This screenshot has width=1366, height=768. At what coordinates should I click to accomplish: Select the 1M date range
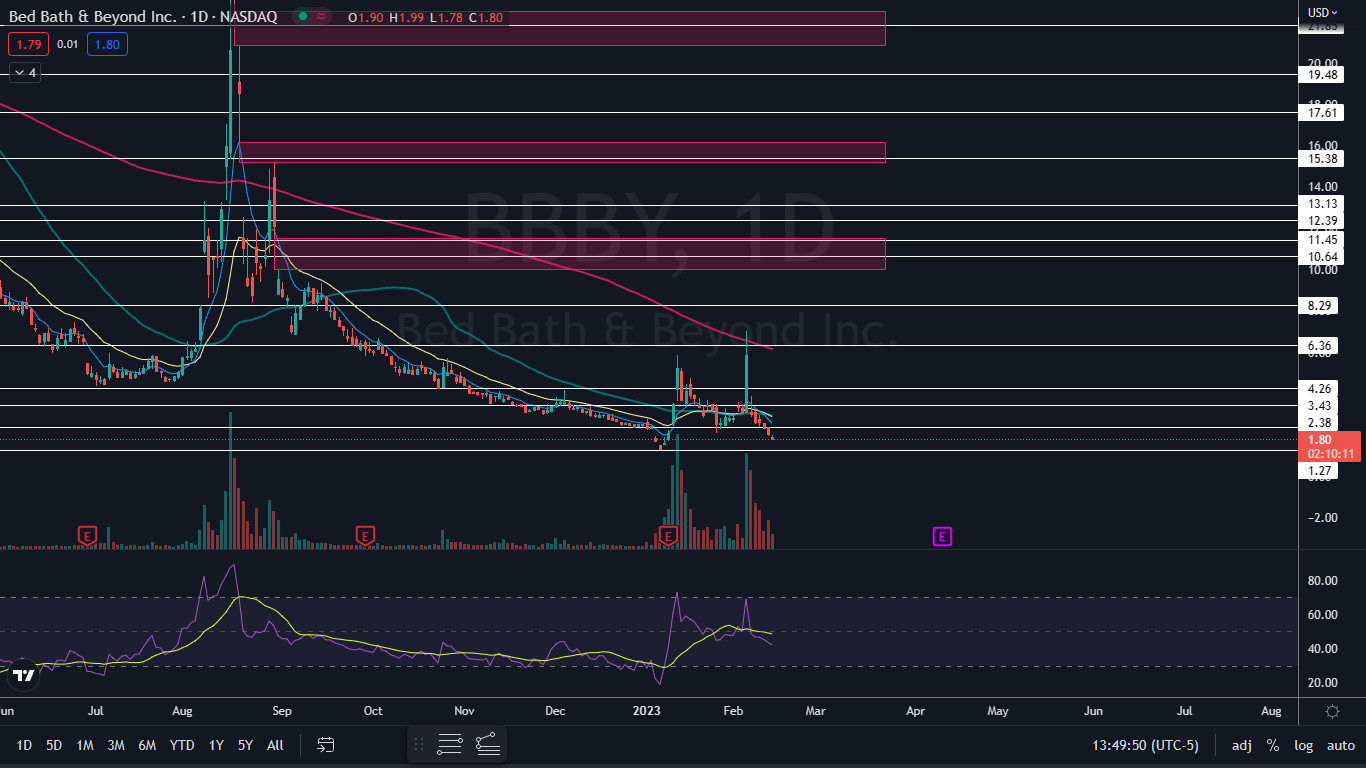[x=85, y=745]
